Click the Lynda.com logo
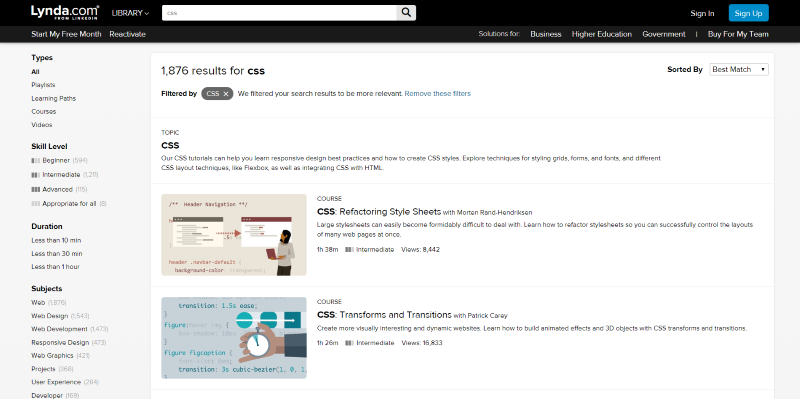 point(65,13)
